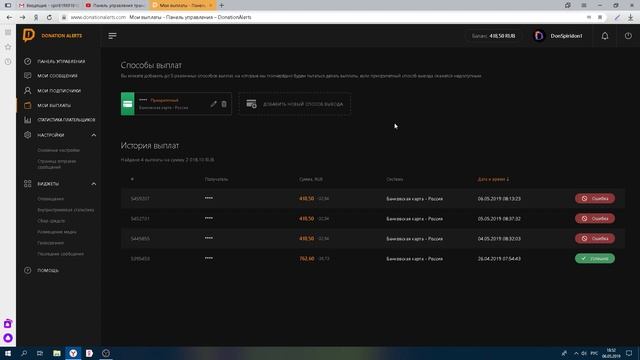Viewport: 640px width, 360px height.
Task: Switch to the Gmail Входящие browser tab
Action: (48, 5)
